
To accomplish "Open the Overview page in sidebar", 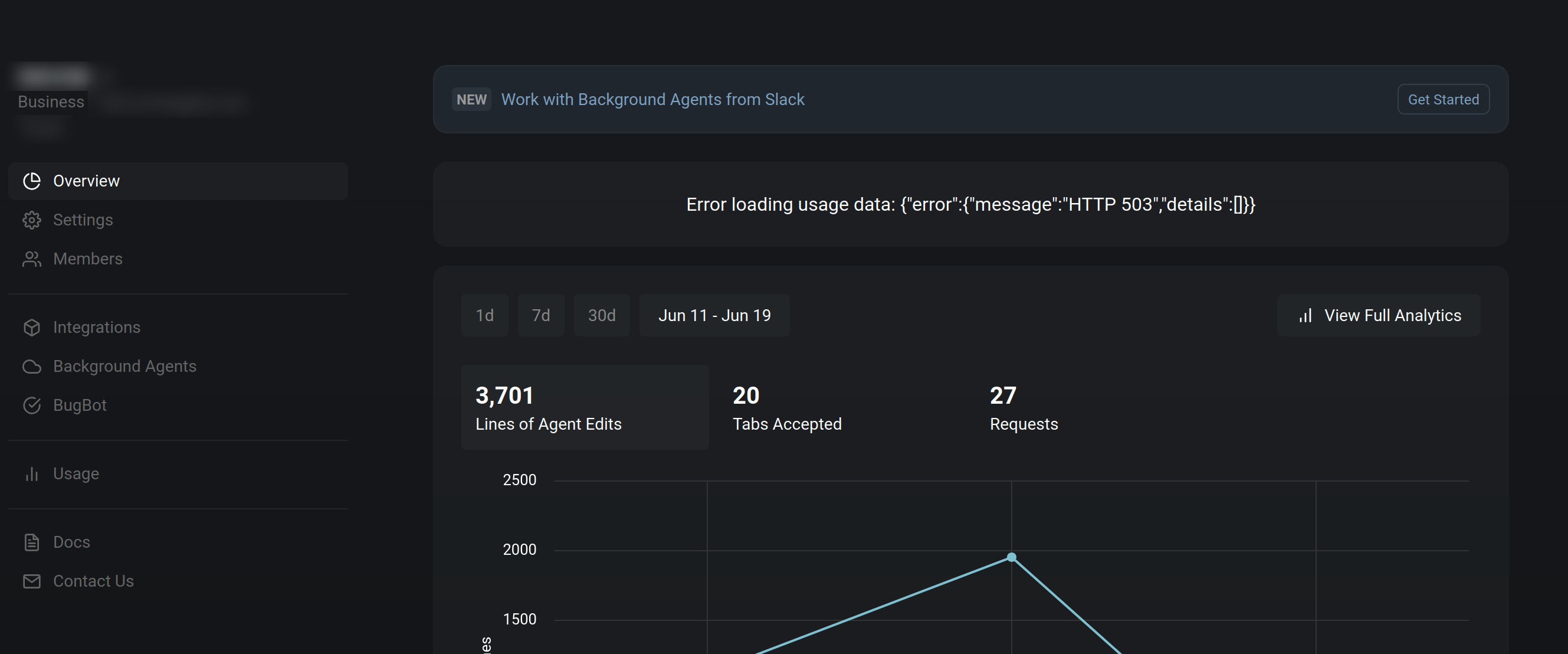I will tap(178, 181).
